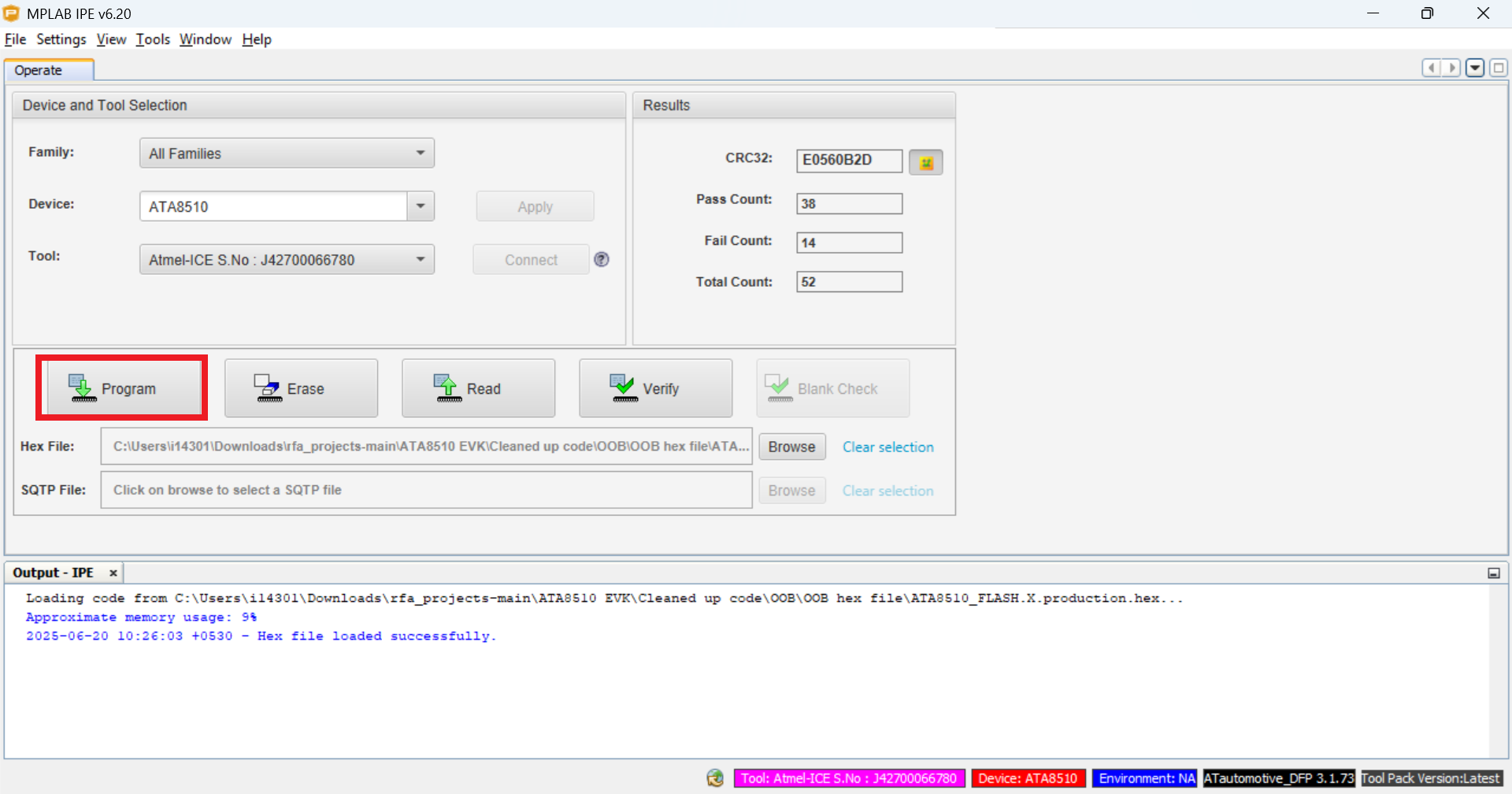Click the Total Count field 52
The image size is (1512, 794).
[x=849, y=282]
